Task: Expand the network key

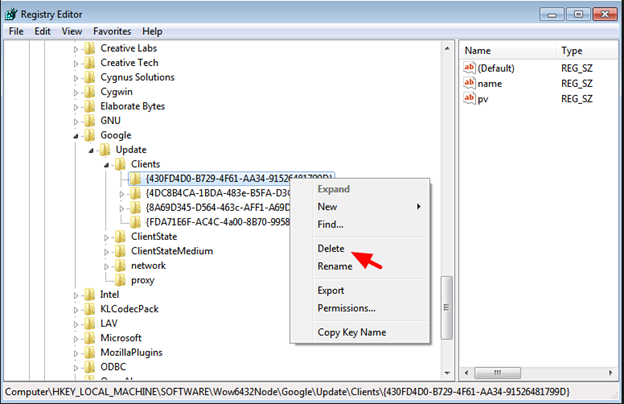Action: click(x=106, y=266)
